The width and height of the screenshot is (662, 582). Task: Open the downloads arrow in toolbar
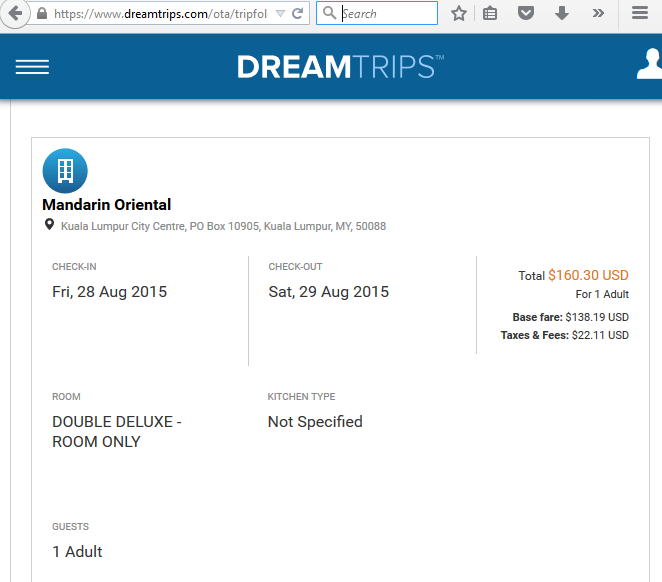(x=562, y=14)
